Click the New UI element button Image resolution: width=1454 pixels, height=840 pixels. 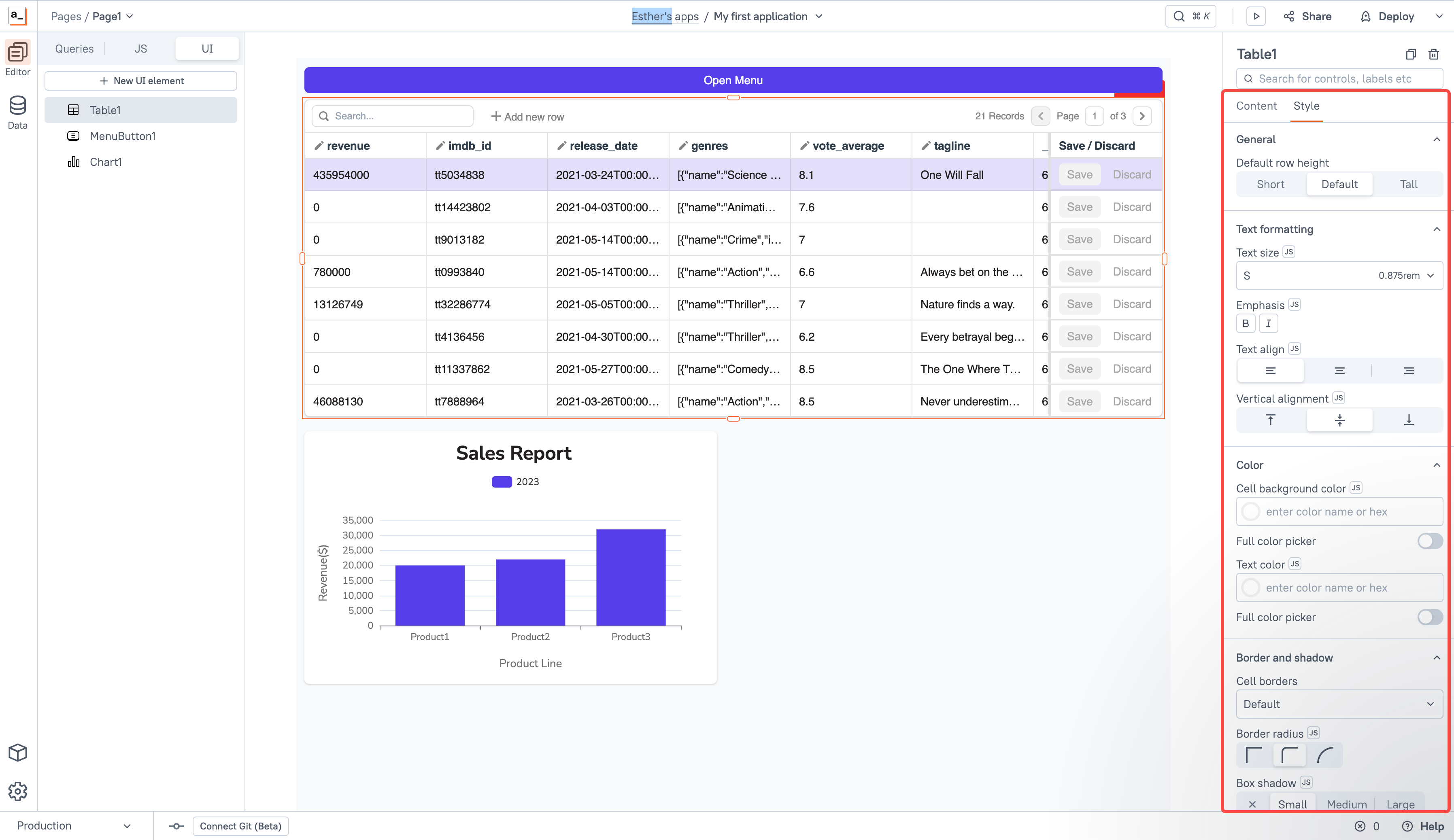141,81
